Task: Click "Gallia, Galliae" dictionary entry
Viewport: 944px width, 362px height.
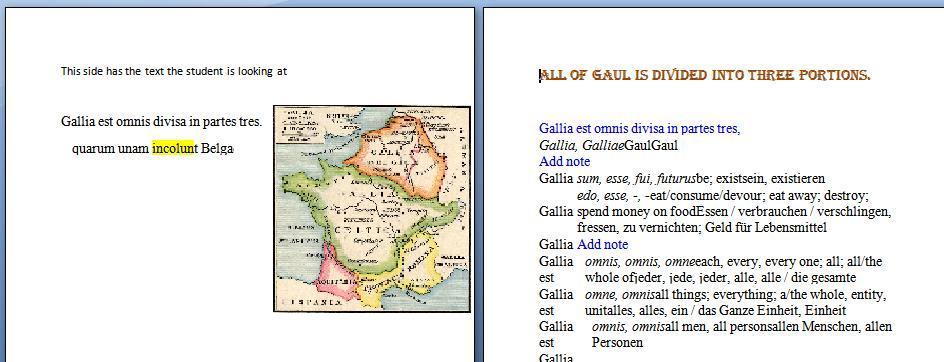Action: [x=609, y=145]
